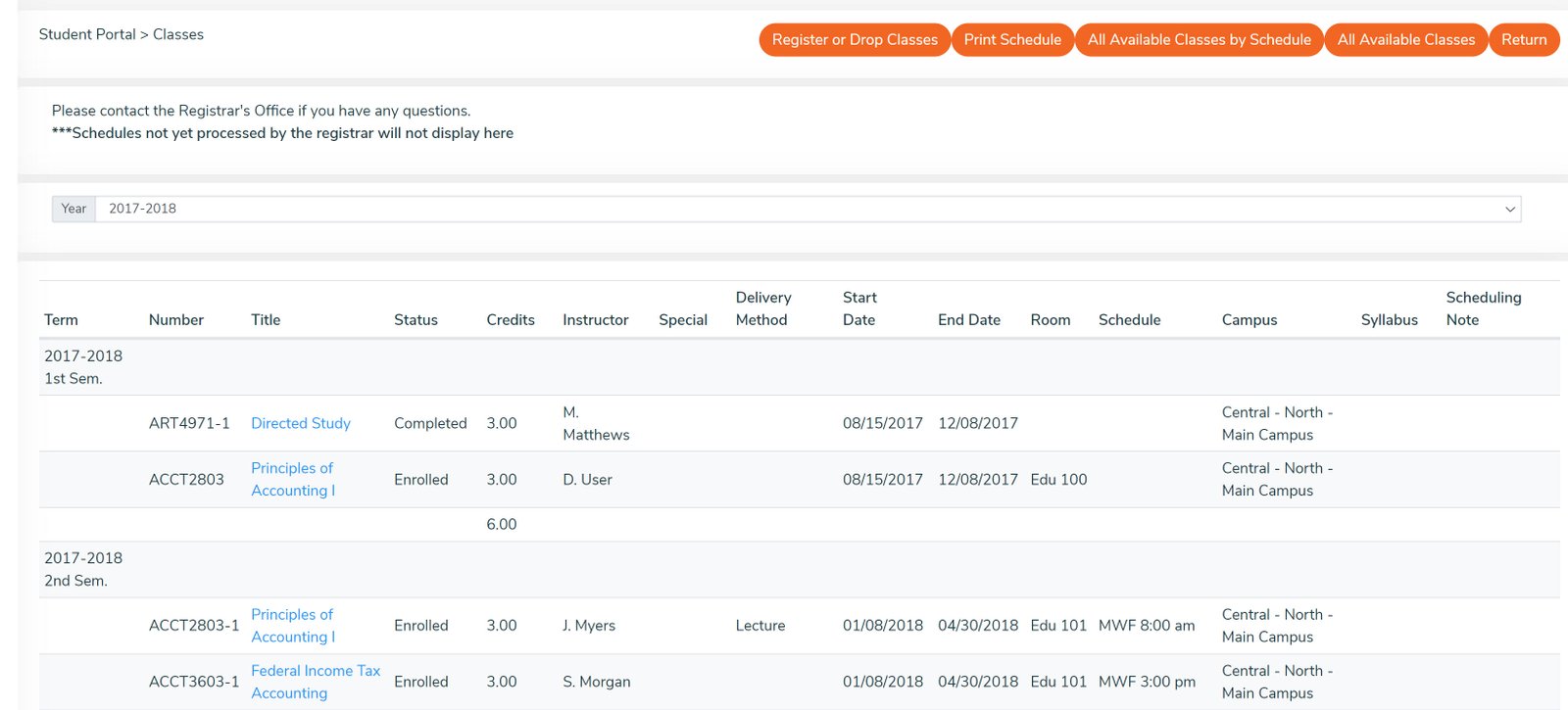
Task: Open Federal Income Tax Accounting link
Action: [x=316, y=682]
